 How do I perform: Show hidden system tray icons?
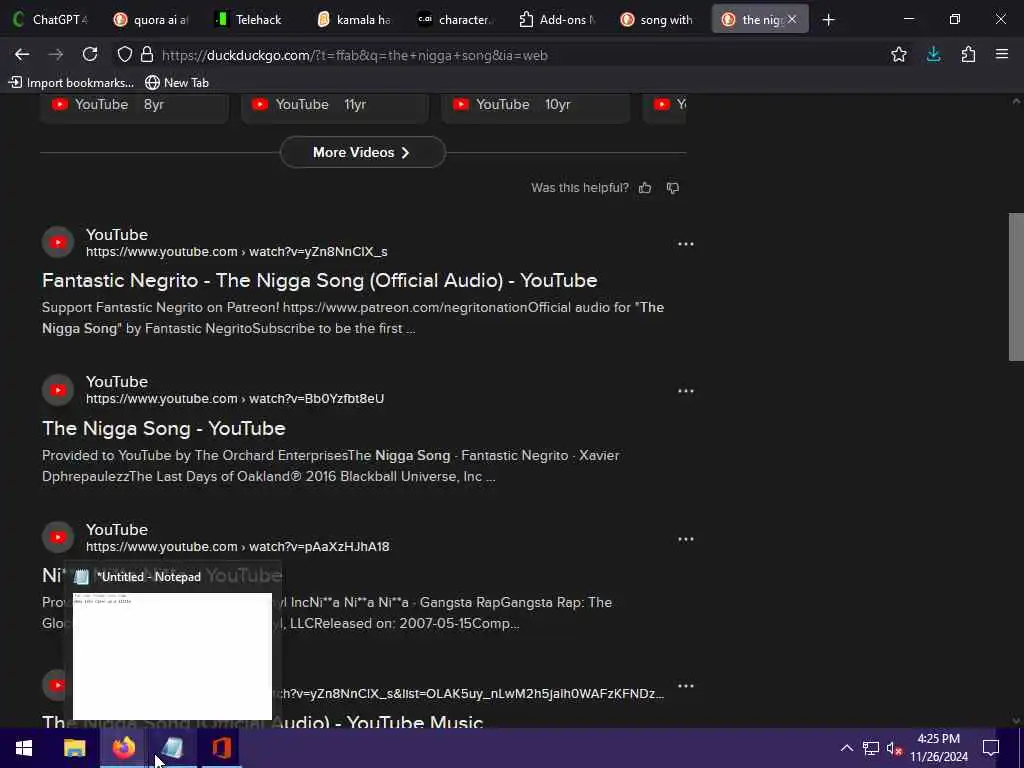tap(846, 748)
